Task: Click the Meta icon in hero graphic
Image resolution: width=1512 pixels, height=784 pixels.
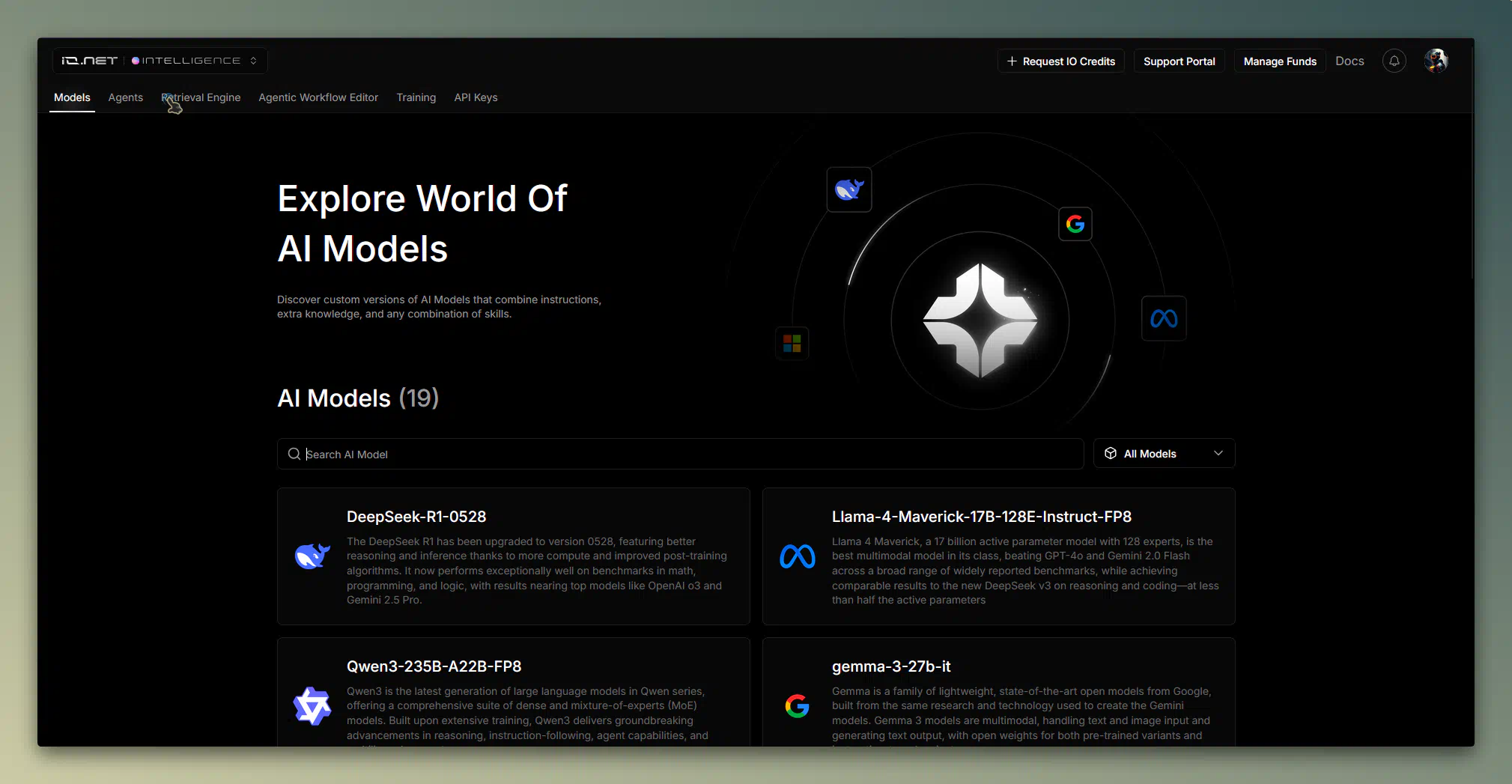Action: (x=1163, y=319)
